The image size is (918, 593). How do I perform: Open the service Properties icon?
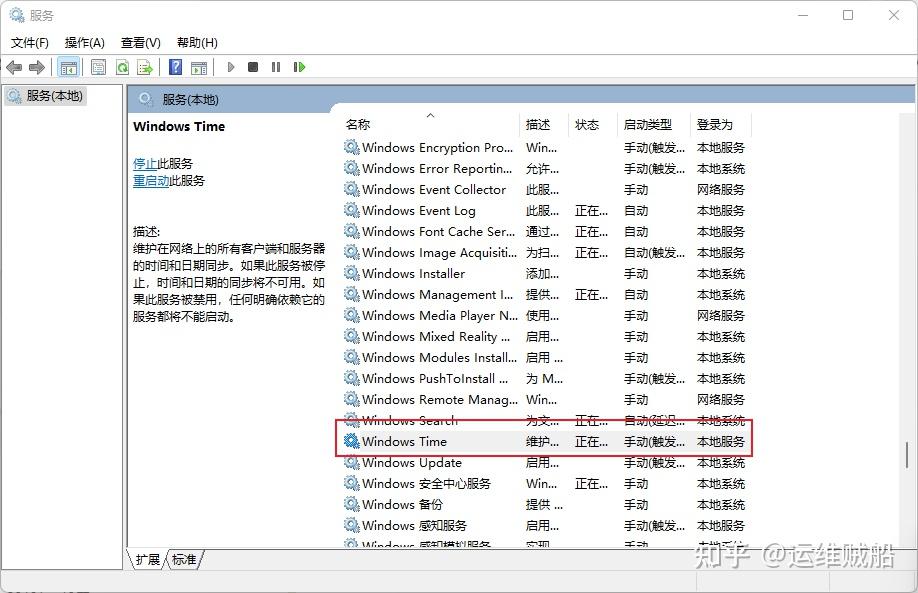pos(98,67)
